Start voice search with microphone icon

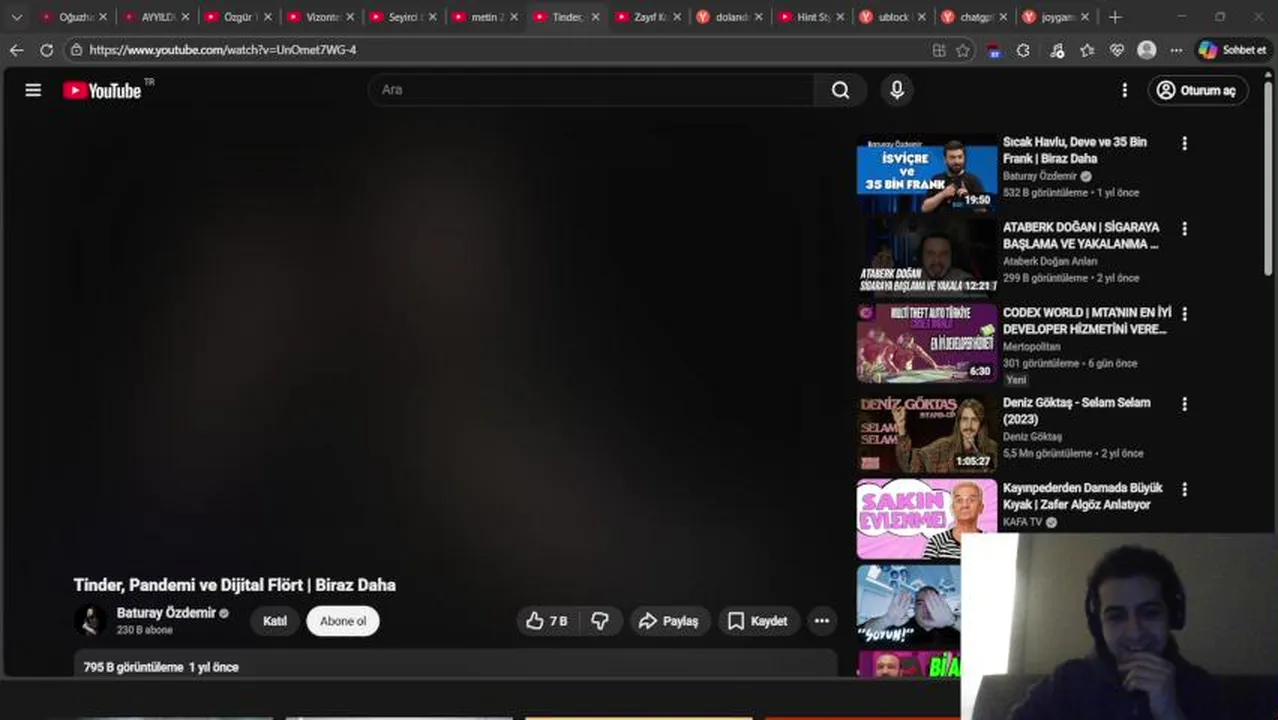897,90
